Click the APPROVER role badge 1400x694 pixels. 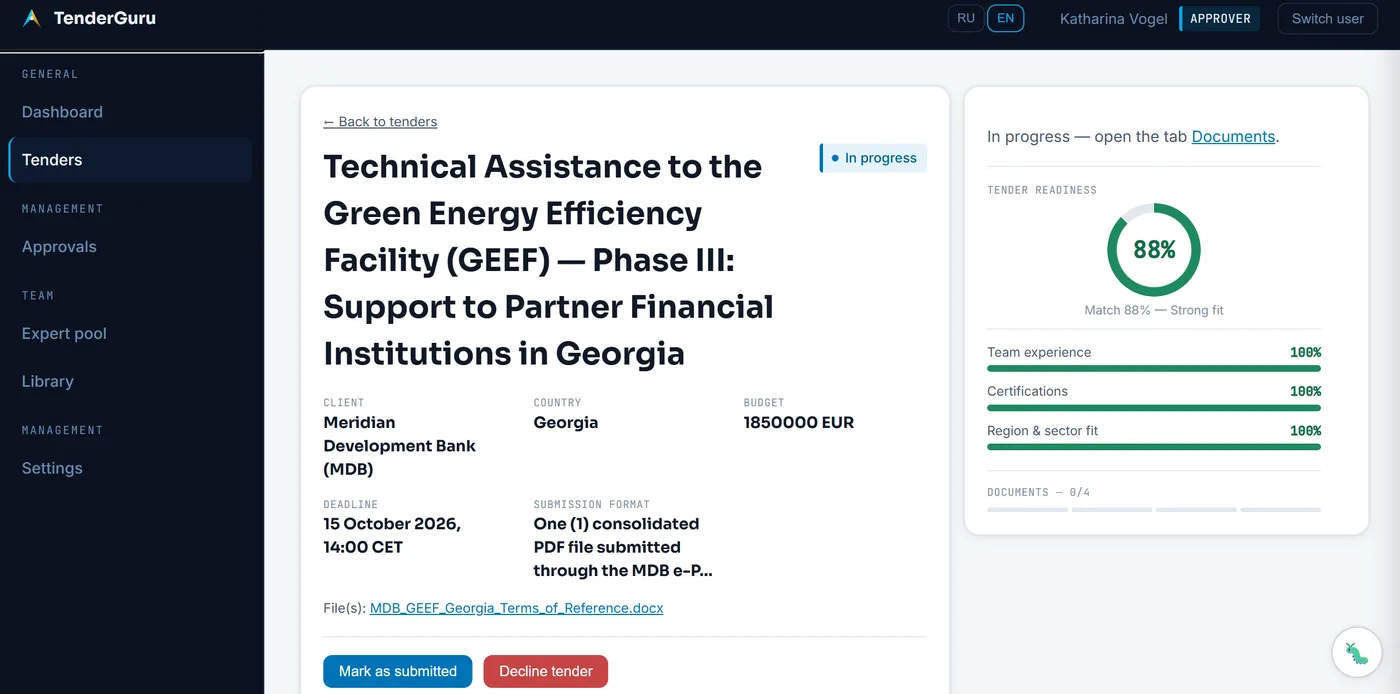pyautogui.click(x=1220, y=18)
